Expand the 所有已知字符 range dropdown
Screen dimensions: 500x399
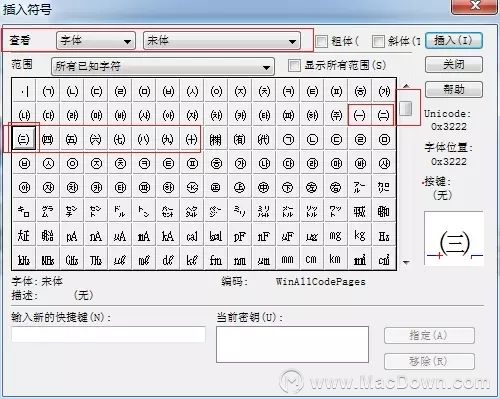[x=163, y=66]
